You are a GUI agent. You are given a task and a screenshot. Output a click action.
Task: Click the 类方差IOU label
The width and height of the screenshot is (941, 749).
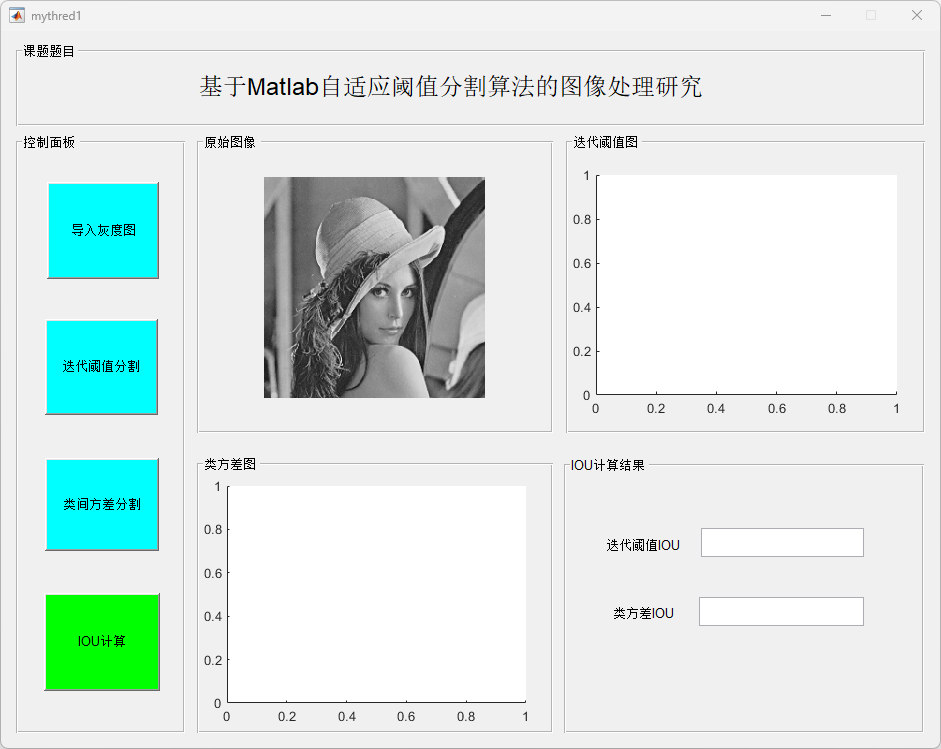643,613
